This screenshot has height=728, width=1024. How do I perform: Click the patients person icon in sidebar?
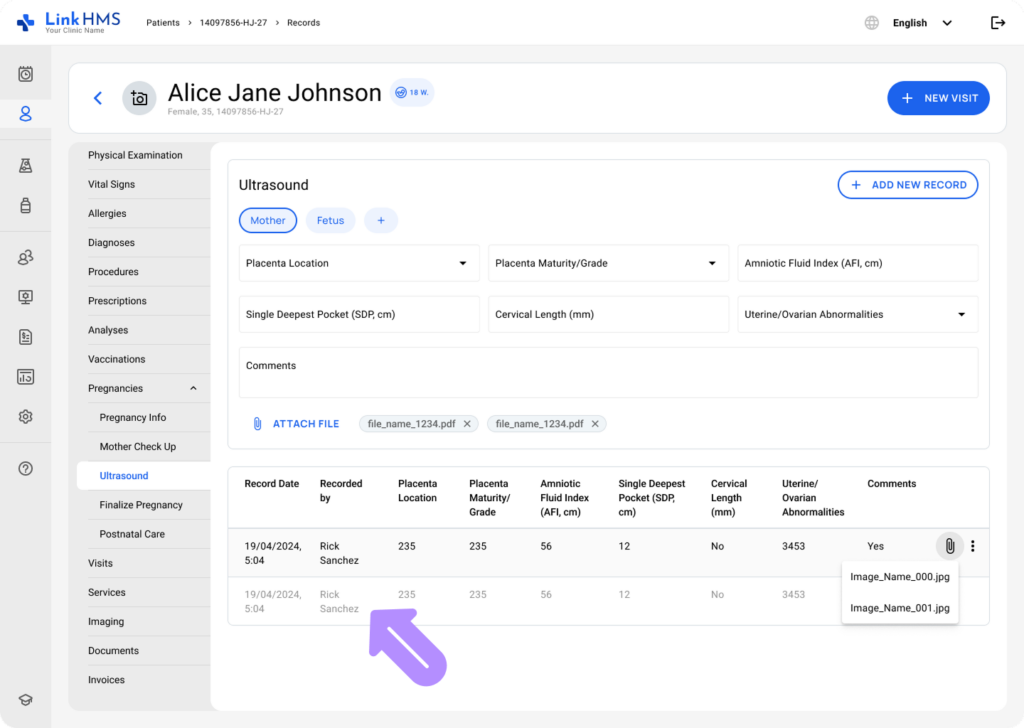click(x=26, y=114)
